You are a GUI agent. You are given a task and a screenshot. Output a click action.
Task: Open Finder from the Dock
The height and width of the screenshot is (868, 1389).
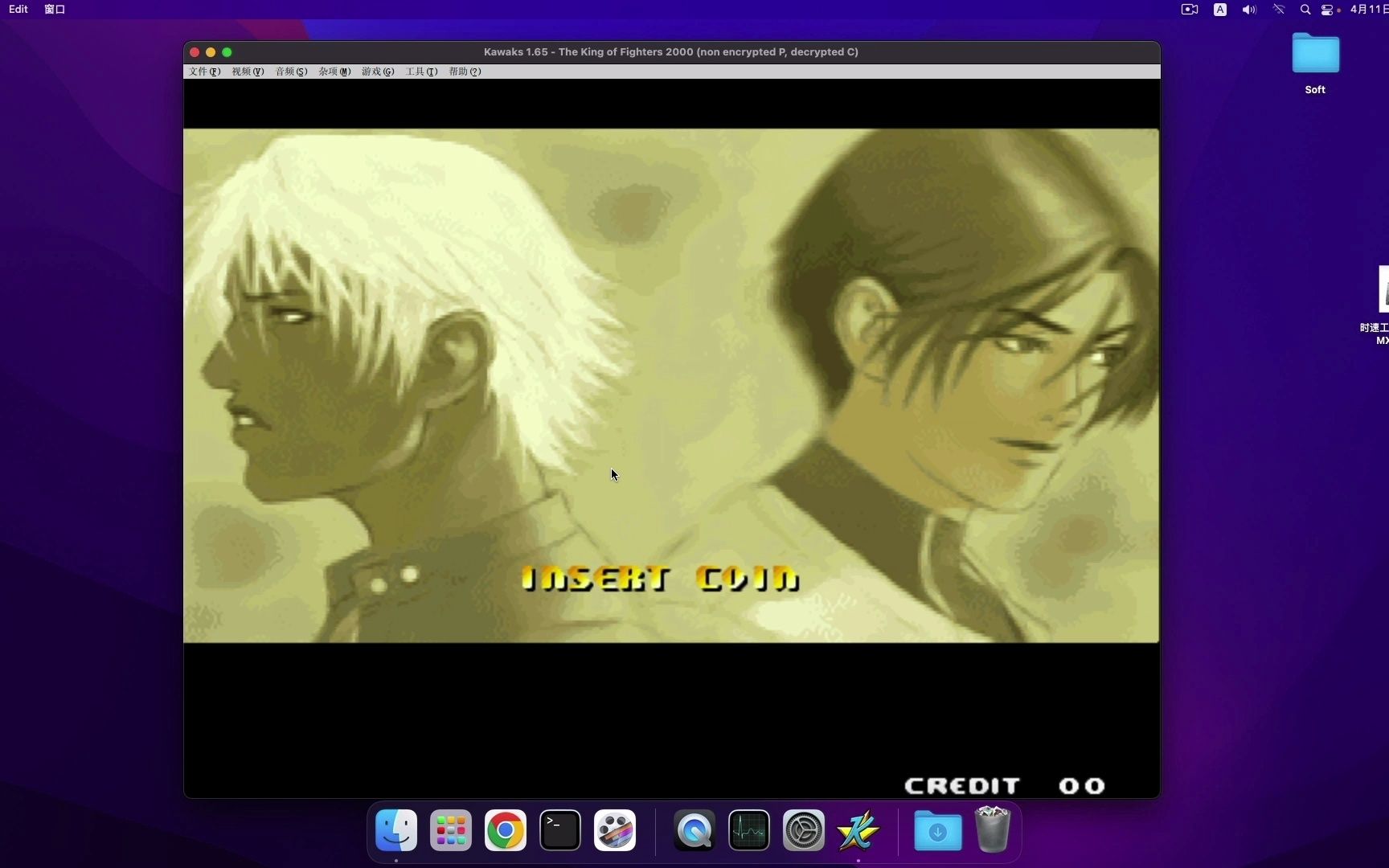point(396,830)
